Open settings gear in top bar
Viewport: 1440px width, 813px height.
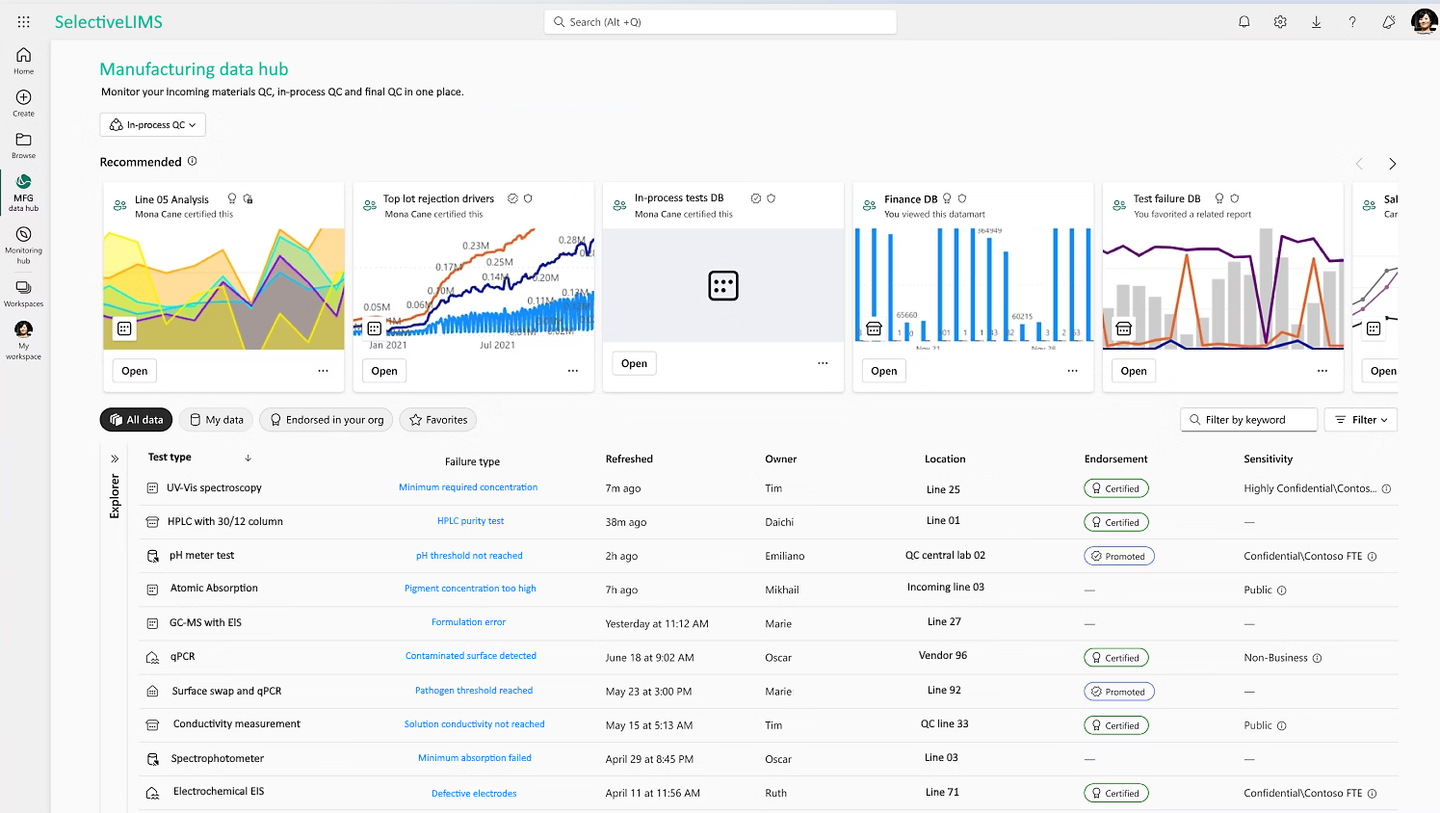(1280, 22)
